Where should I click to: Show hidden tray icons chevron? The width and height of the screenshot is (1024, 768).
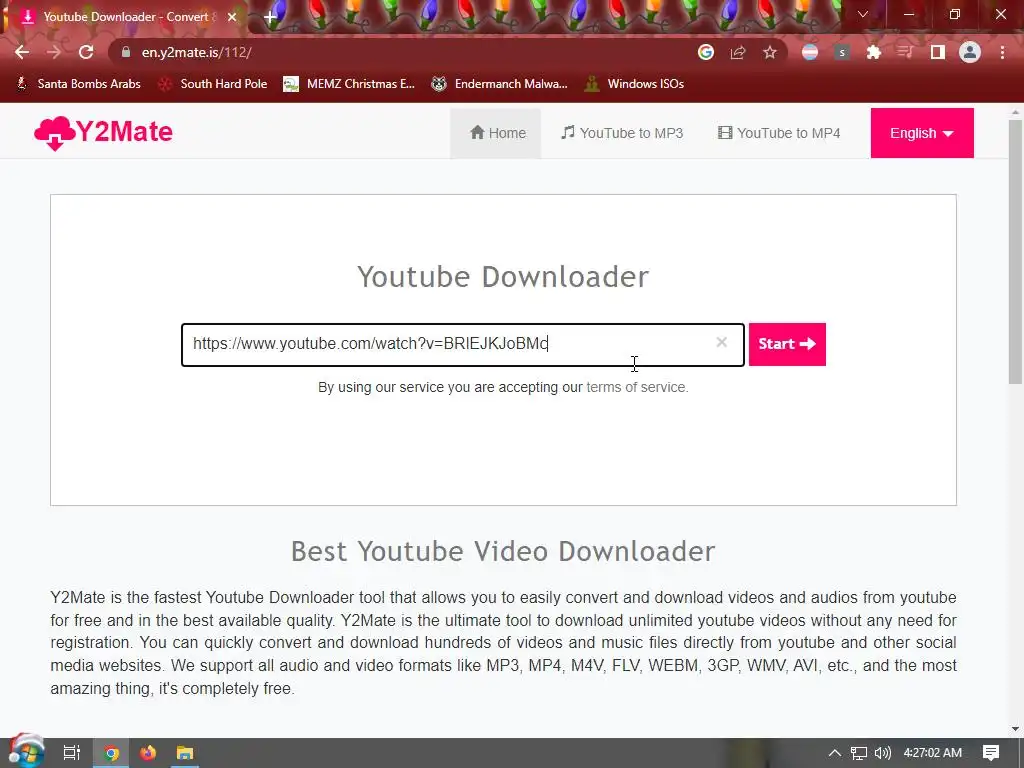coord(835,753)
